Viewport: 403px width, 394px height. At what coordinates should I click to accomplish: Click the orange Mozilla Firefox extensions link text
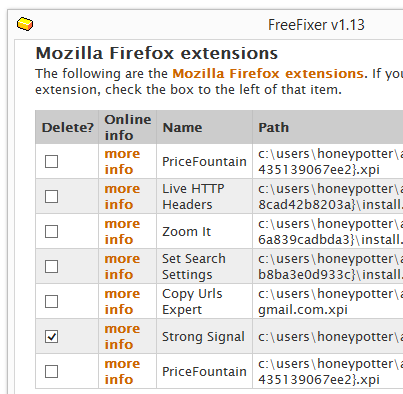268,73
